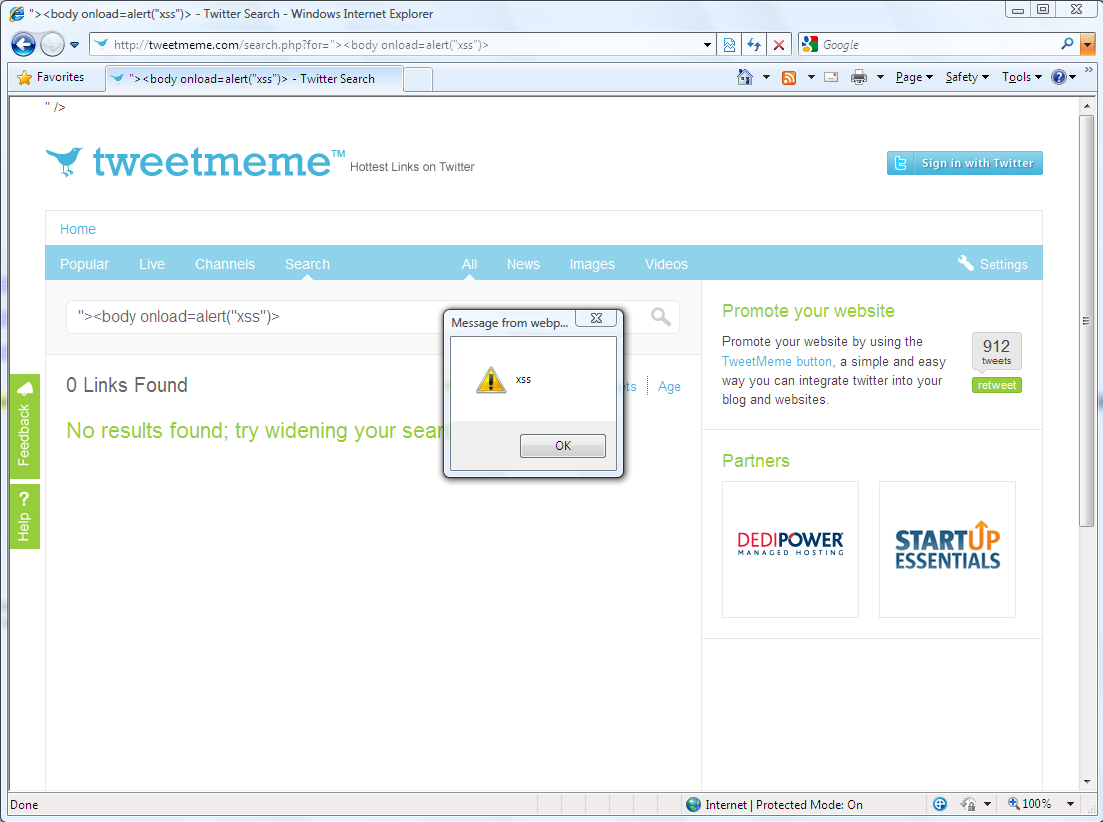This screenshot has height=822, width=1103.
Task: Select the Twitter Search browser tab
Action: tap(254, 79)
